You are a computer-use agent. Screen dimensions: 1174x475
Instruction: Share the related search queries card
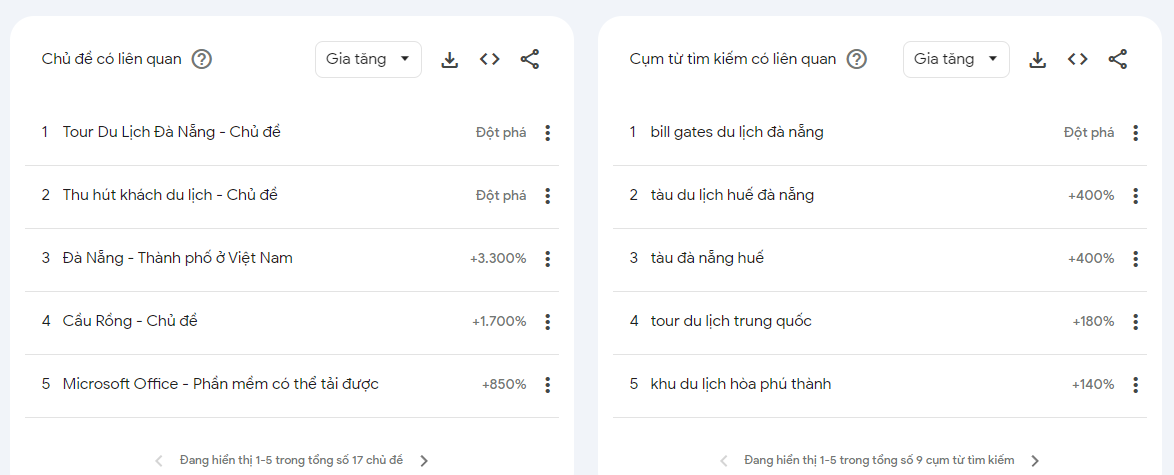1118,60
